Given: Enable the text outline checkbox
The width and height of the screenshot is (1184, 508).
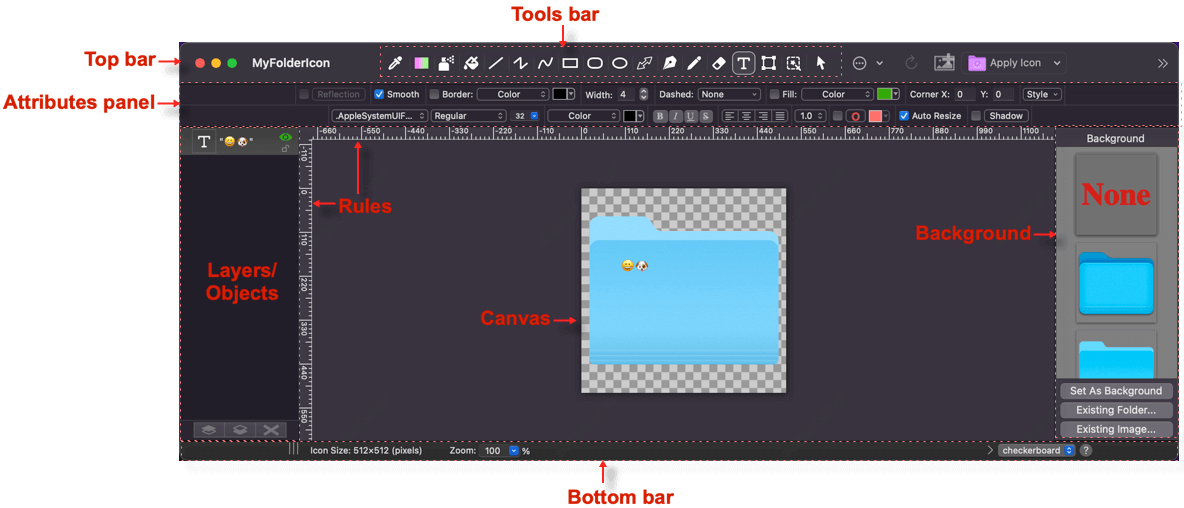Looking at the screenshot, I should tap(837, 116).
